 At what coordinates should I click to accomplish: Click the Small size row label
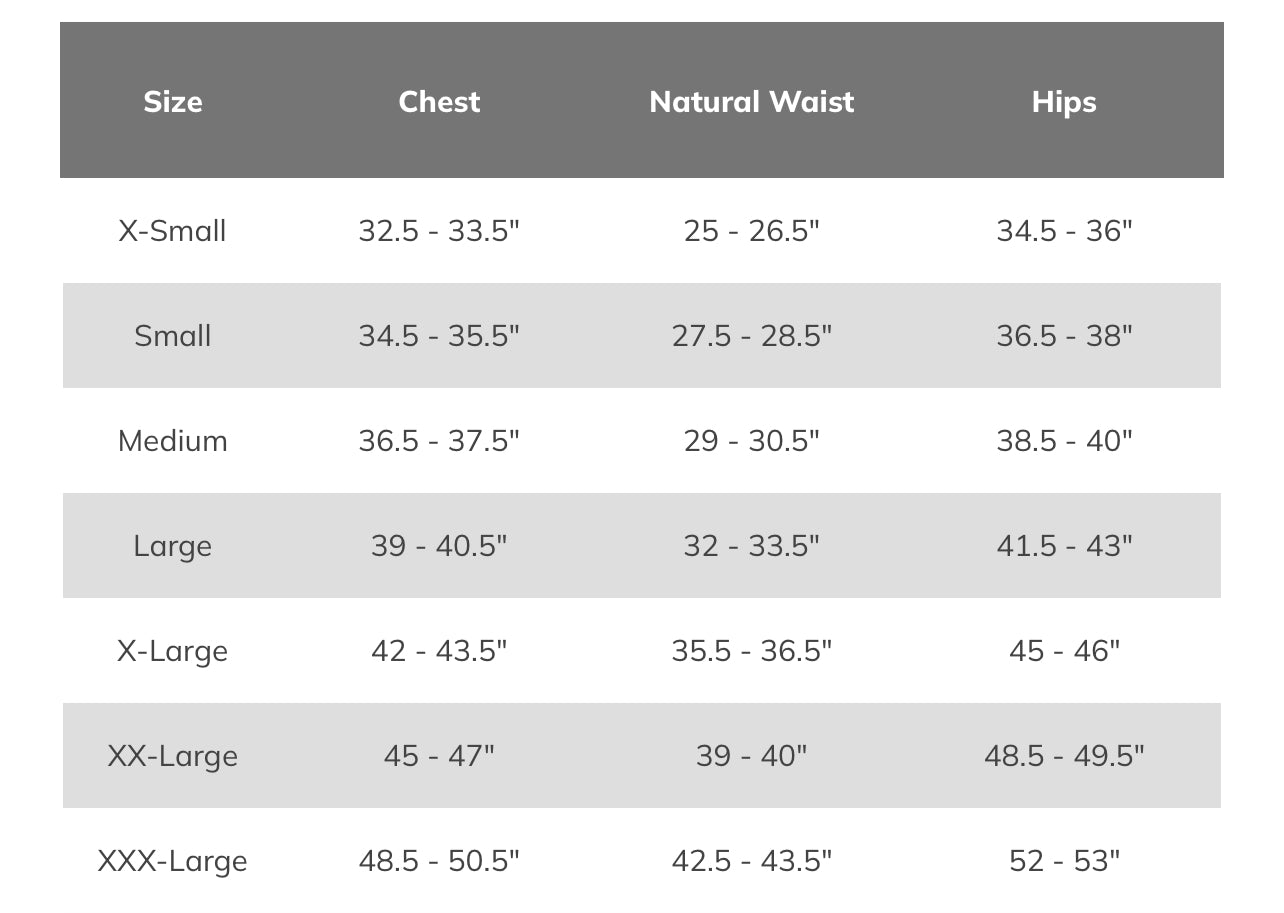point(173,336)
